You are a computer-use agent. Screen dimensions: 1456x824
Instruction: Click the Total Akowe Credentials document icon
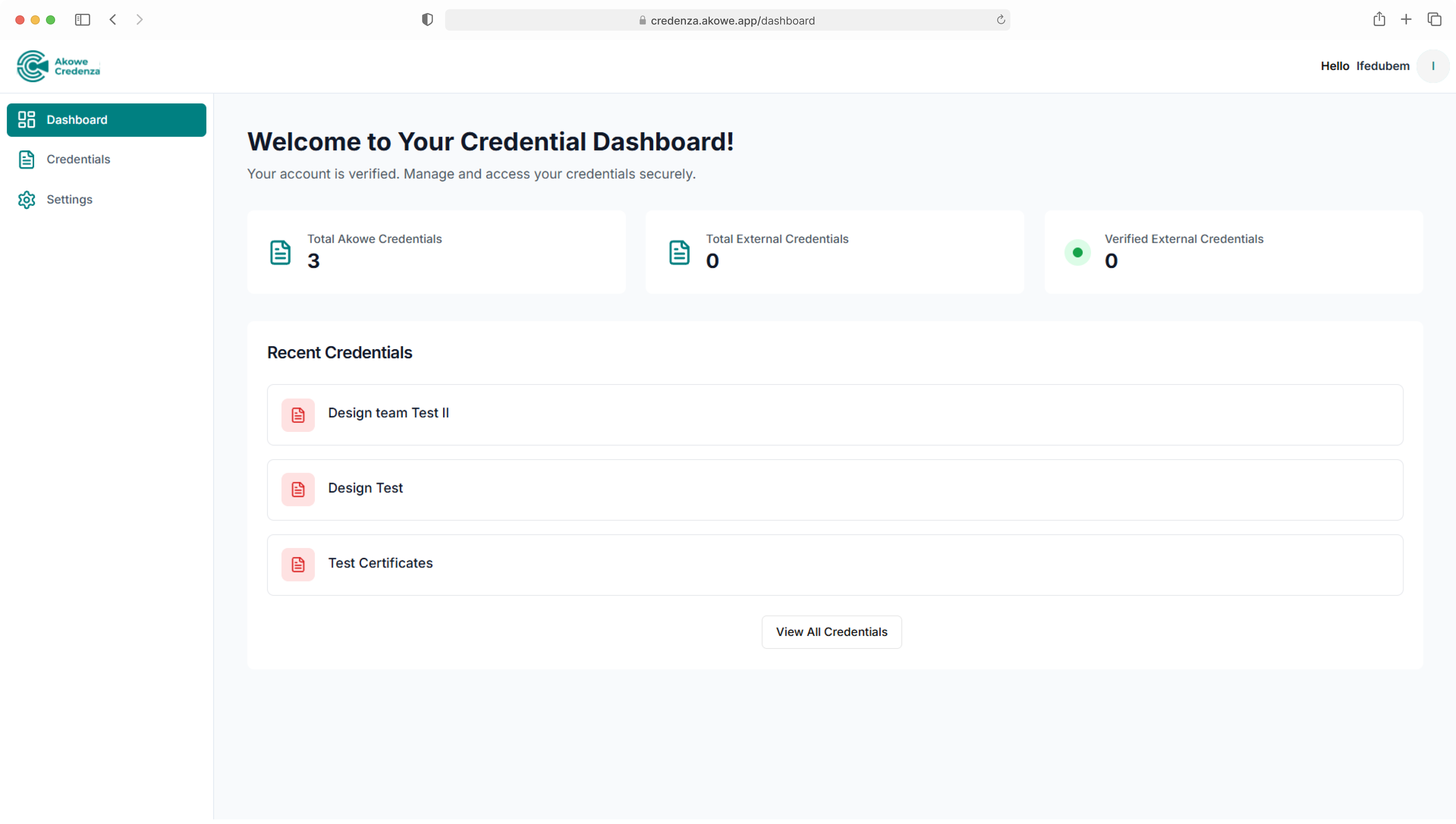280,252
